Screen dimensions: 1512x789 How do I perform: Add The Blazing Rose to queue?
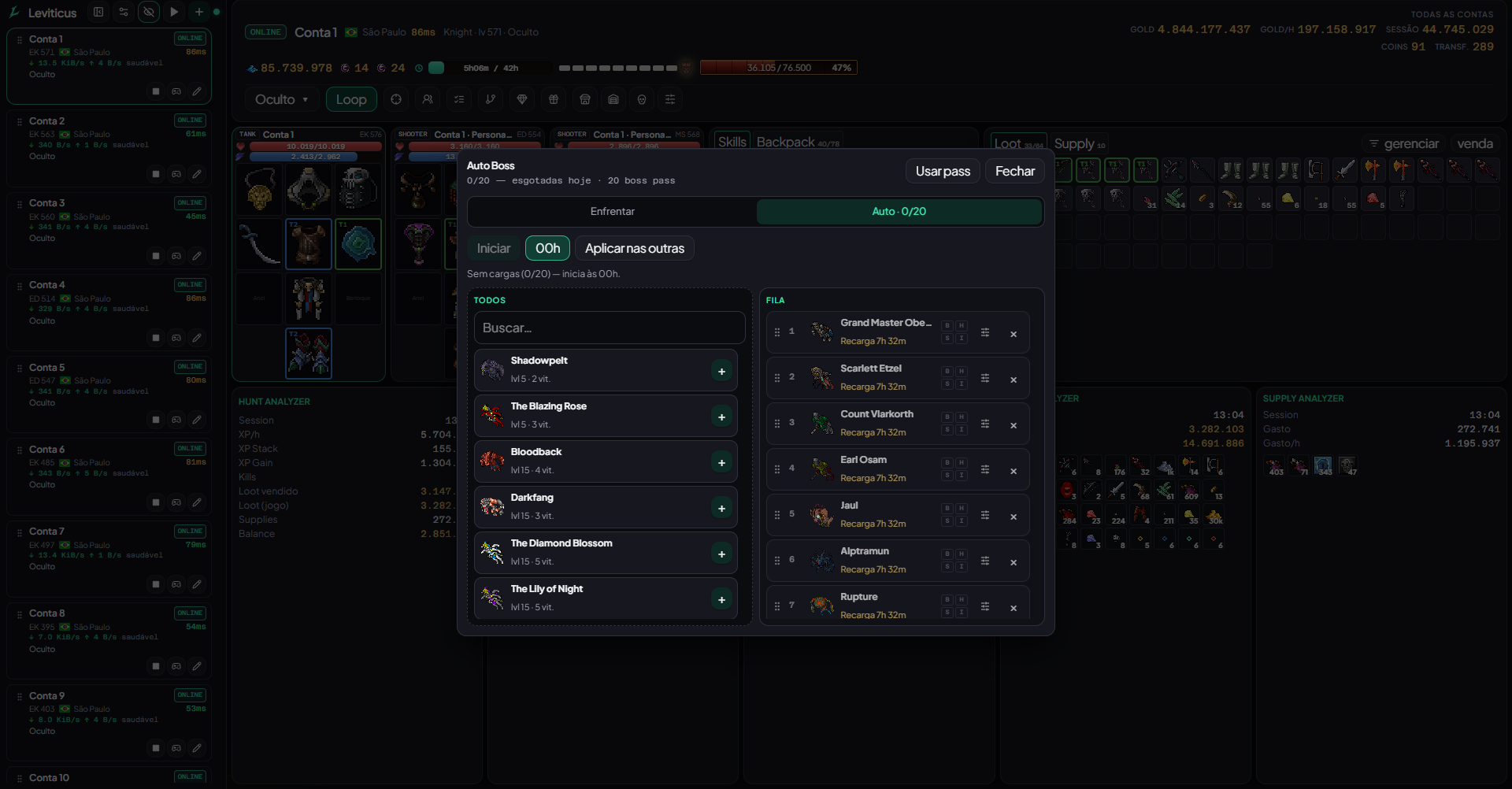pos(721,417)
